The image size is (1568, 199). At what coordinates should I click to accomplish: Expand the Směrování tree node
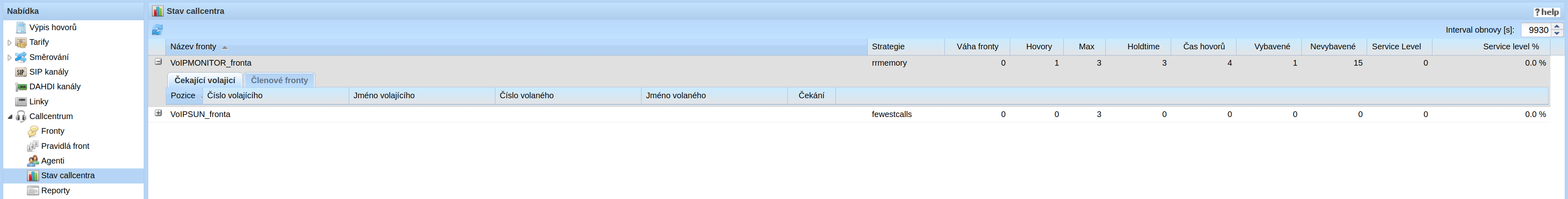coord(9,57)
